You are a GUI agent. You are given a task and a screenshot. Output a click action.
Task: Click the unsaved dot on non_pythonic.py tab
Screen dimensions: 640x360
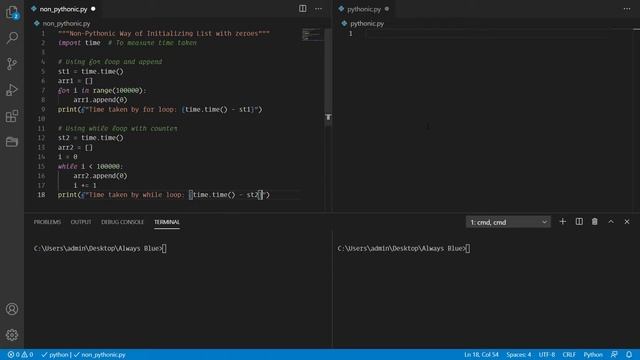coord(93,9)
